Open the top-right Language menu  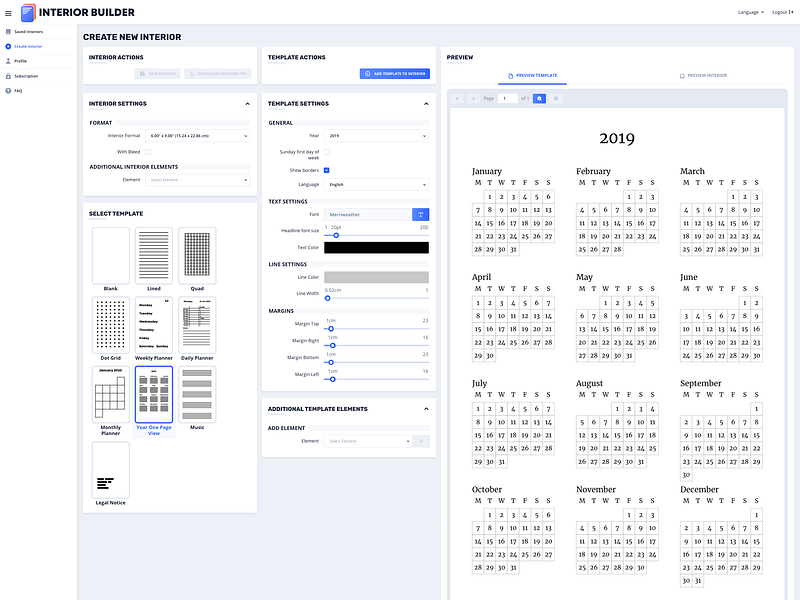coord(751,12)
